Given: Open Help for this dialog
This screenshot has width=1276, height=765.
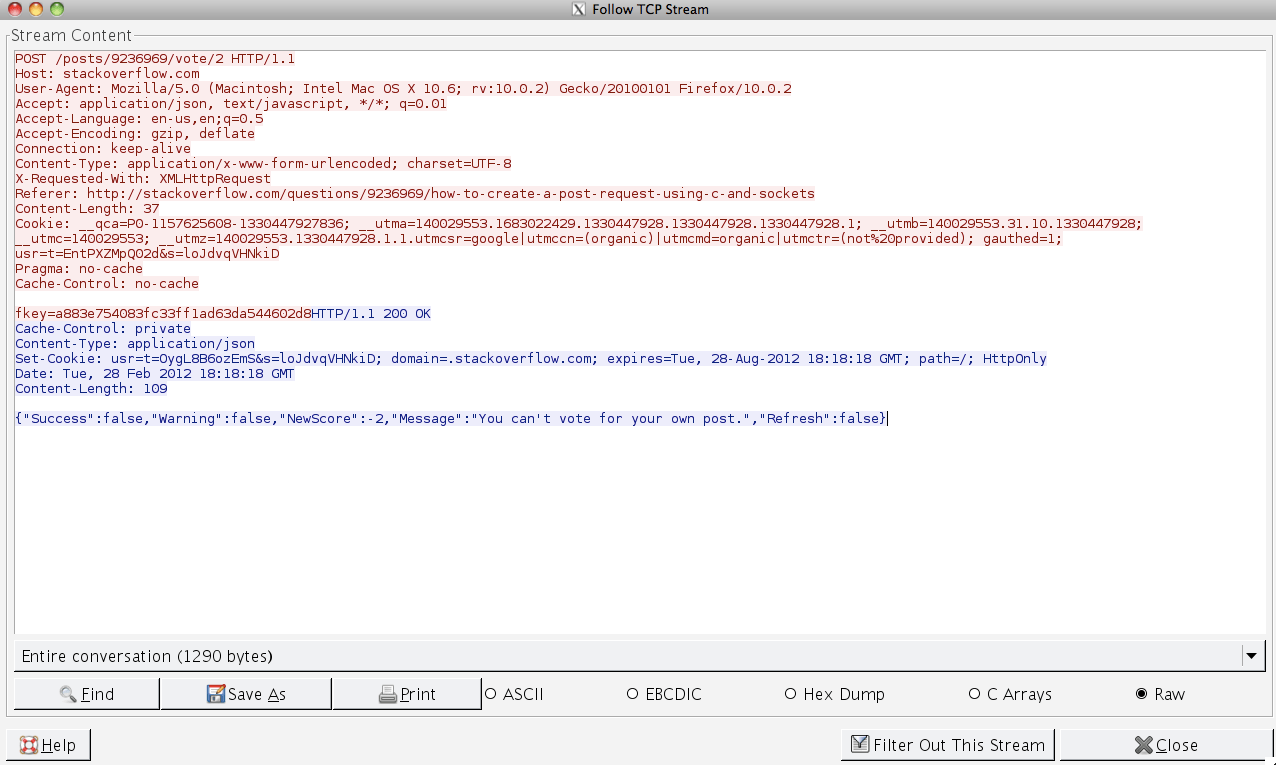Looking at the screenshot, I should (x=48, y=745).
